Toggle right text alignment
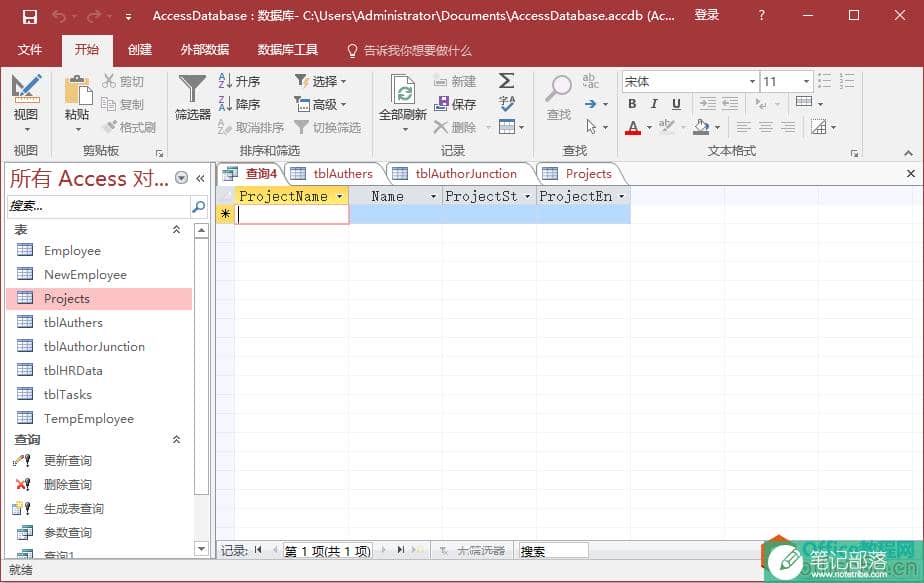Screen dimensions: 924x583 [788, 127]
